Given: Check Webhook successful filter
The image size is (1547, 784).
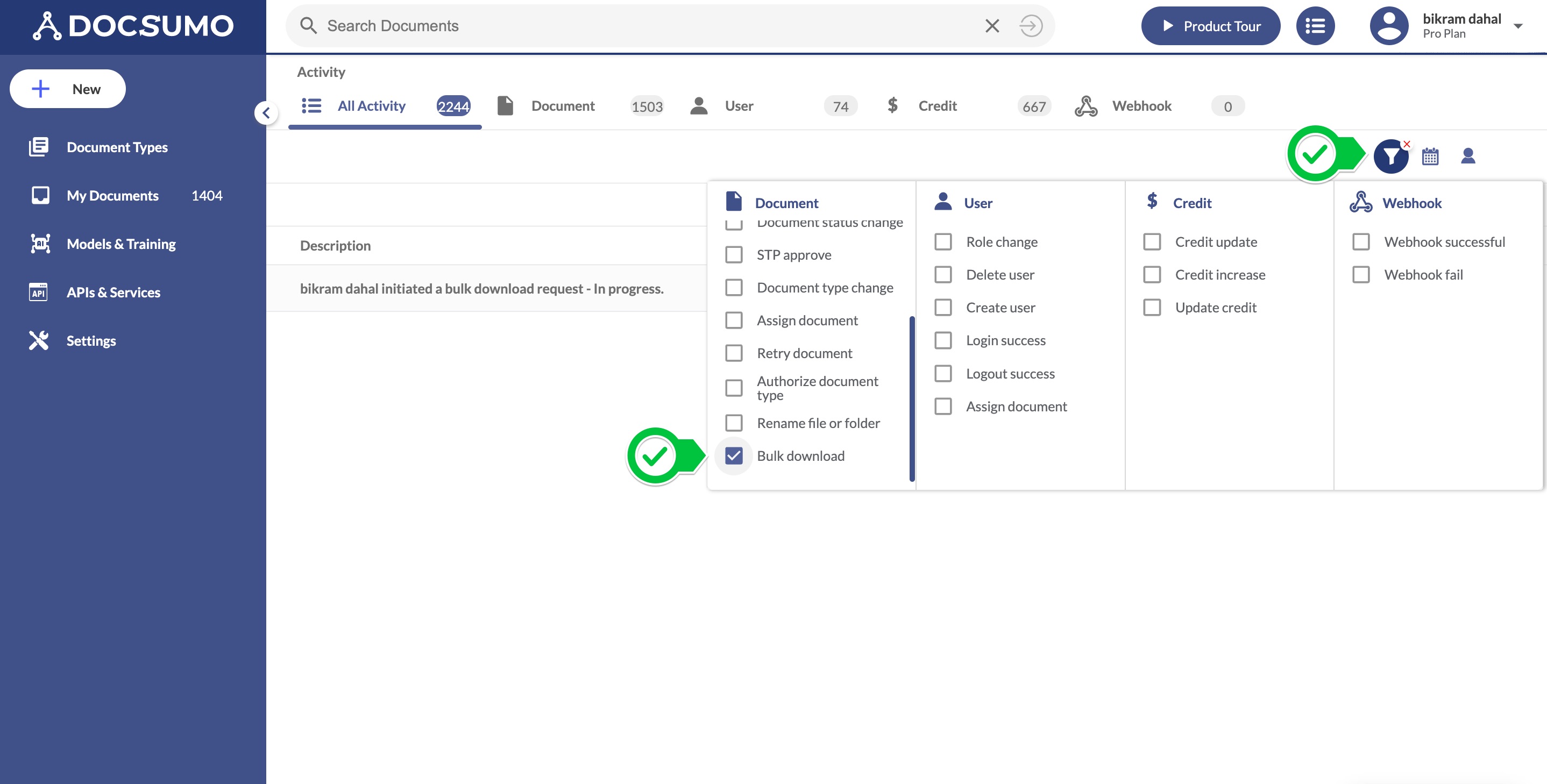Looking at the screenshot, I should (1361, 242).
